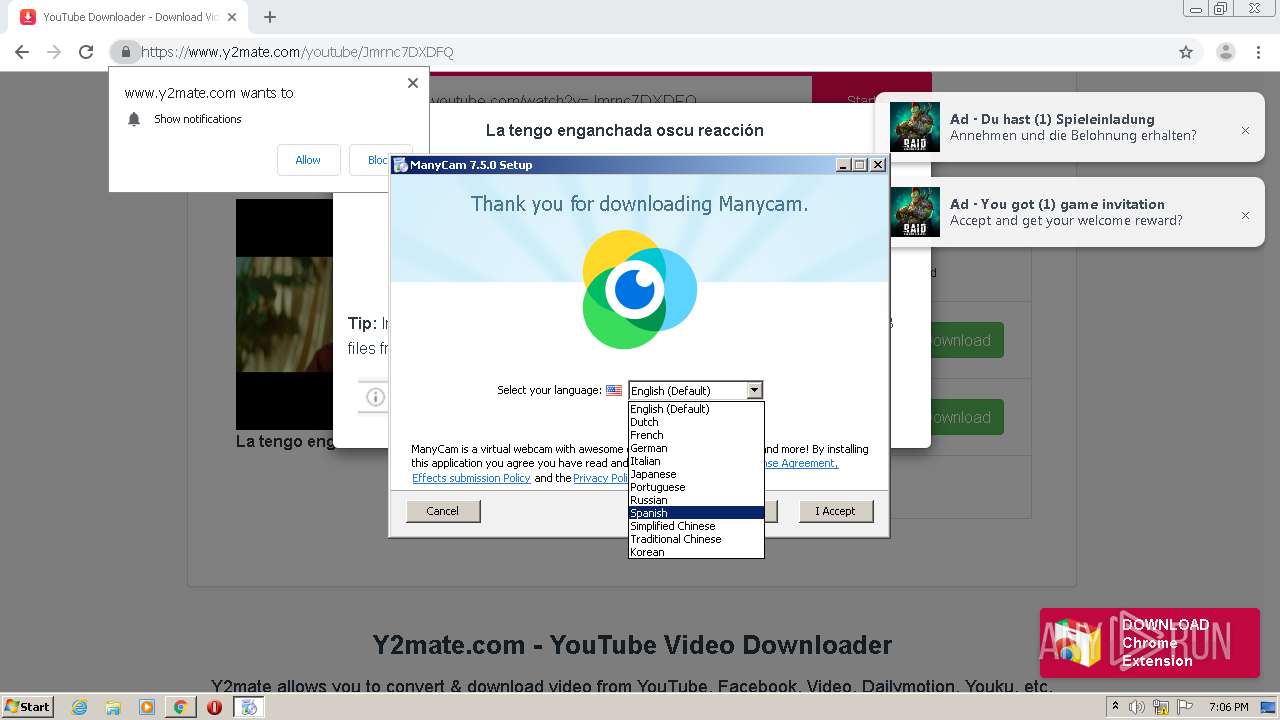Select Traditional Chinese from the language list
The height and width of the screenshot is (720, 1280).
(x=696, y=539)
